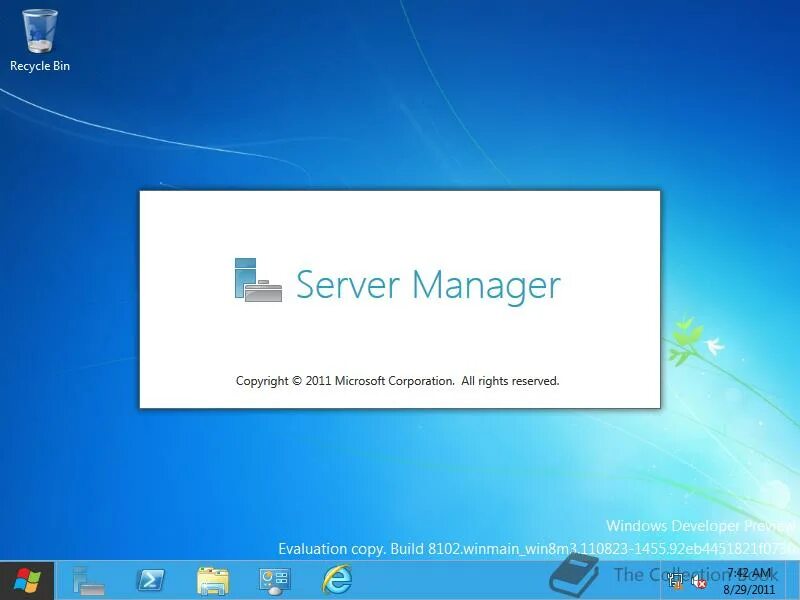
Task: Click the 8/29/2011 date in tray
Action: (748, 590)
